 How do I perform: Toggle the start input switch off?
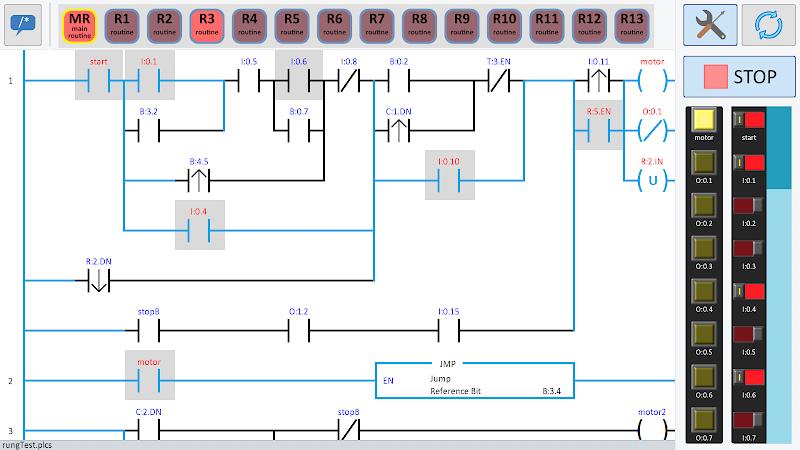pyautogui.click(x=749, y=120)
